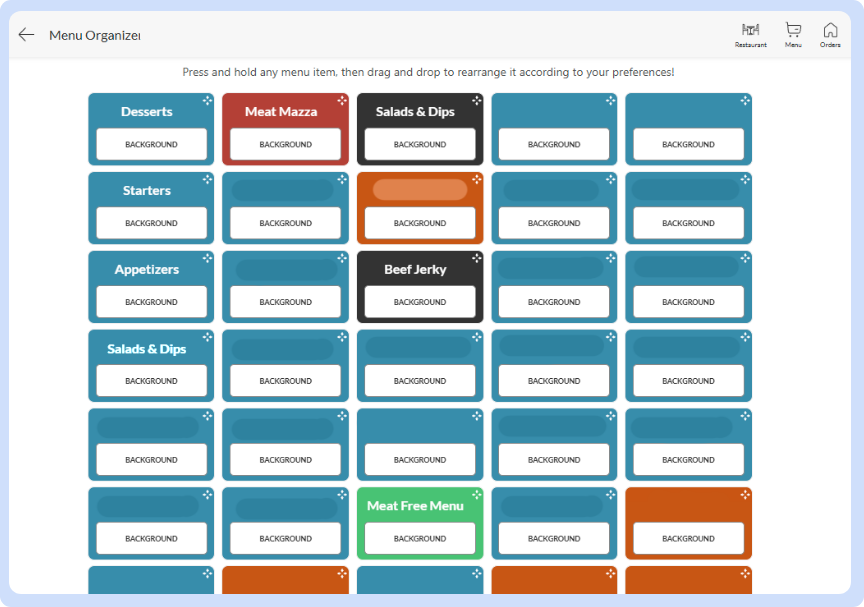Click the move handle icon on Beef Jerky tile
This screenshot has height=607, width=864.
(x=476, y=258)
